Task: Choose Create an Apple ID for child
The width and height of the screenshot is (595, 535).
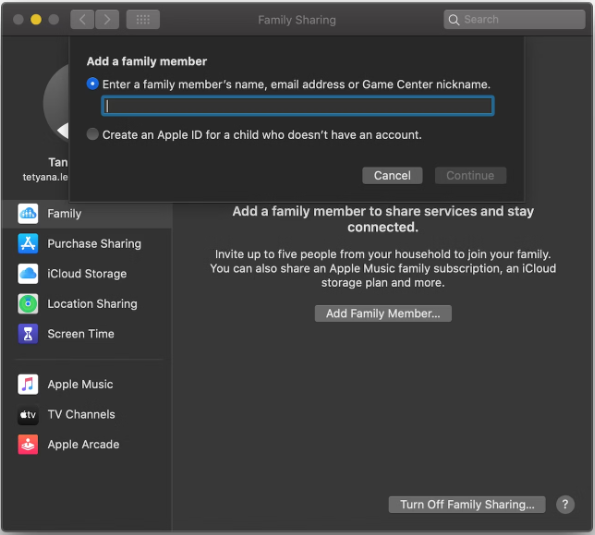Action: coord(92,134)
